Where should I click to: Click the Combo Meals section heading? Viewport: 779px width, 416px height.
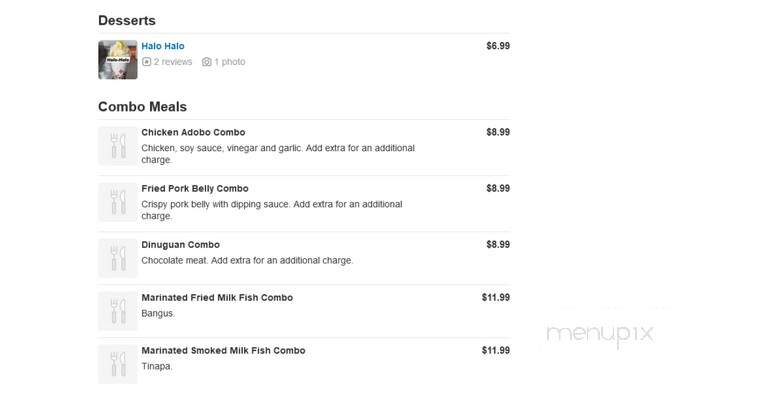[142, 106]
